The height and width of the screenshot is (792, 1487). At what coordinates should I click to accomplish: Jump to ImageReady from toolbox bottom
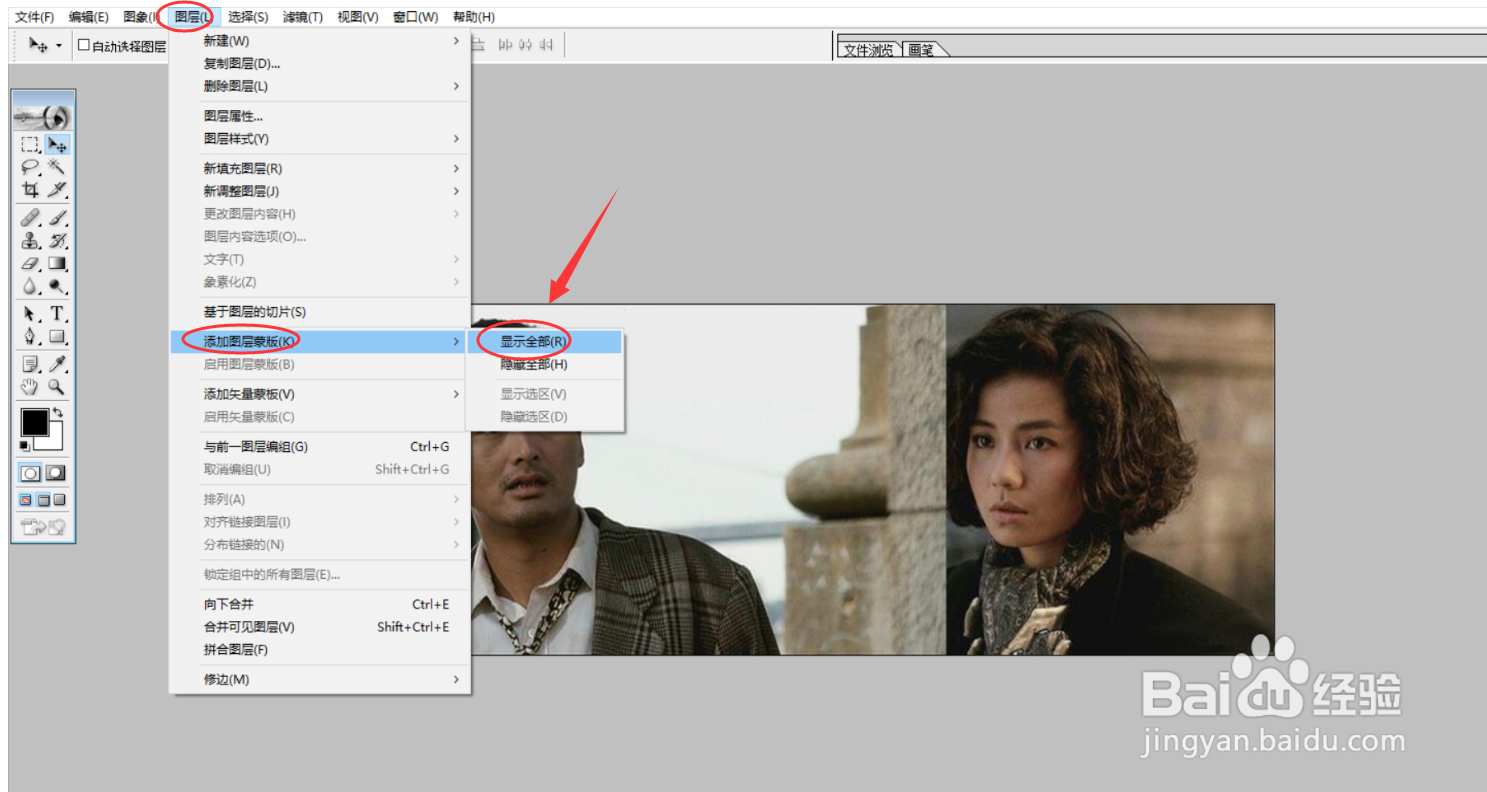pyautogui.click(x=43, y=527)
